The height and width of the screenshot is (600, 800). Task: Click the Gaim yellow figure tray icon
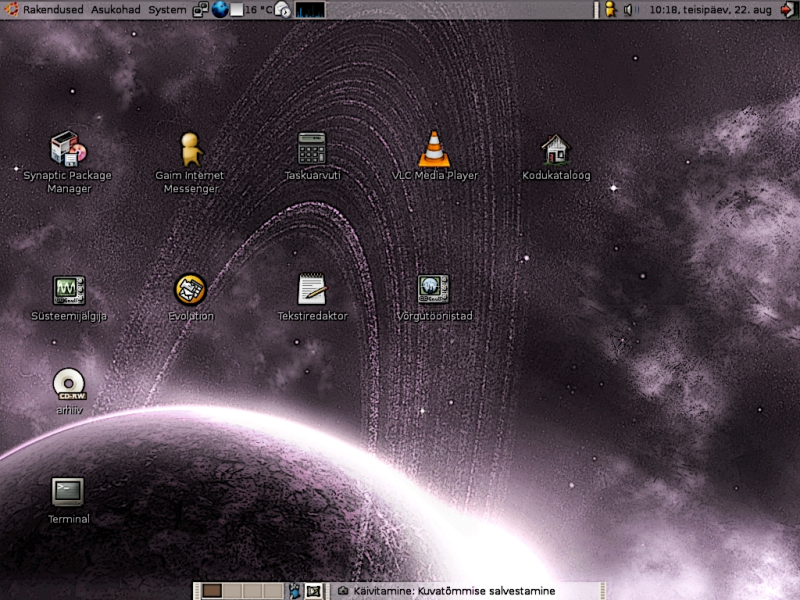610,9
